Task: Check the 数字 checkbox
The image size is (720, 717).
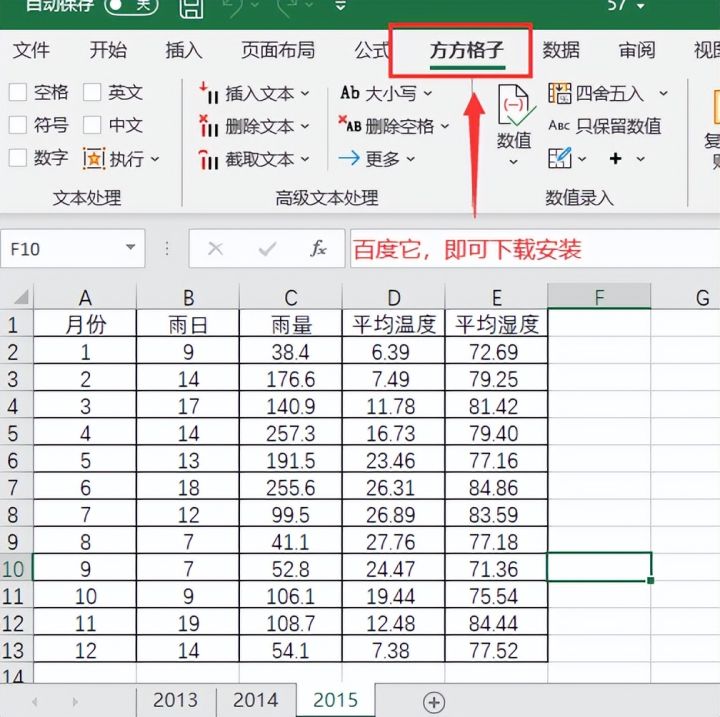Action: coord(17,158)
